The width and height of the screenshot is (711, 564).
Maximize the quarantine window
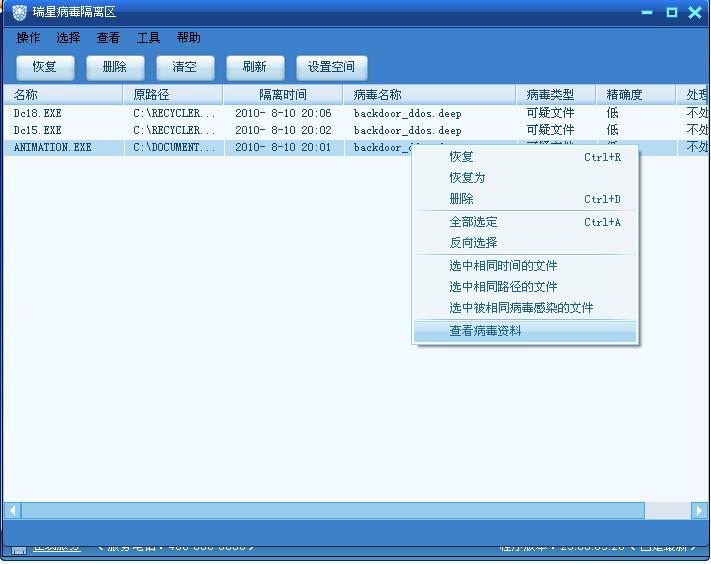click(x=672, y=12)
